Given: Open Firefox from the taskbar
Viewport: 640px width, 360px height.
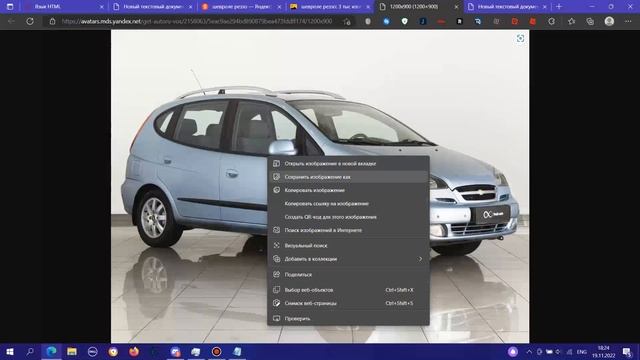Looking at the screenshot, I should tap(134, 351).
